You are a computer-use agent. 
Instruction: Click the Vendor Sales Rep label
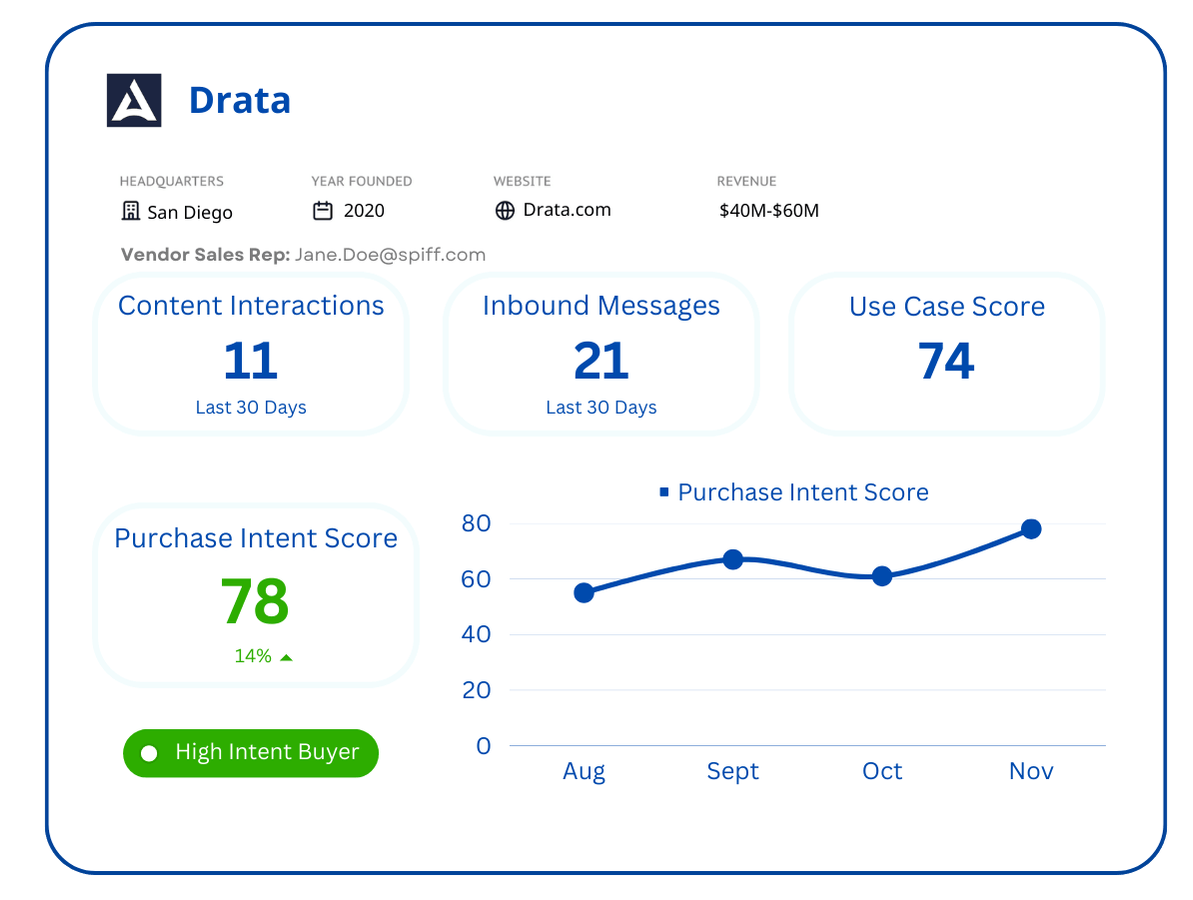tap(205, 255)
